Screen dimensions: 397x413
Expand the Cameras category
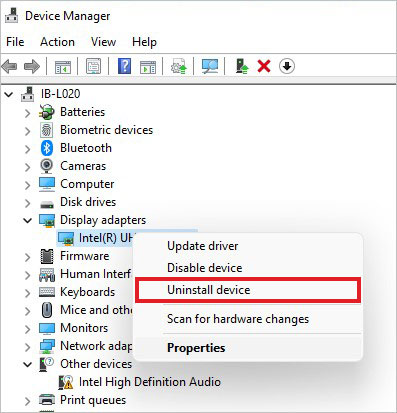point(28,167)
